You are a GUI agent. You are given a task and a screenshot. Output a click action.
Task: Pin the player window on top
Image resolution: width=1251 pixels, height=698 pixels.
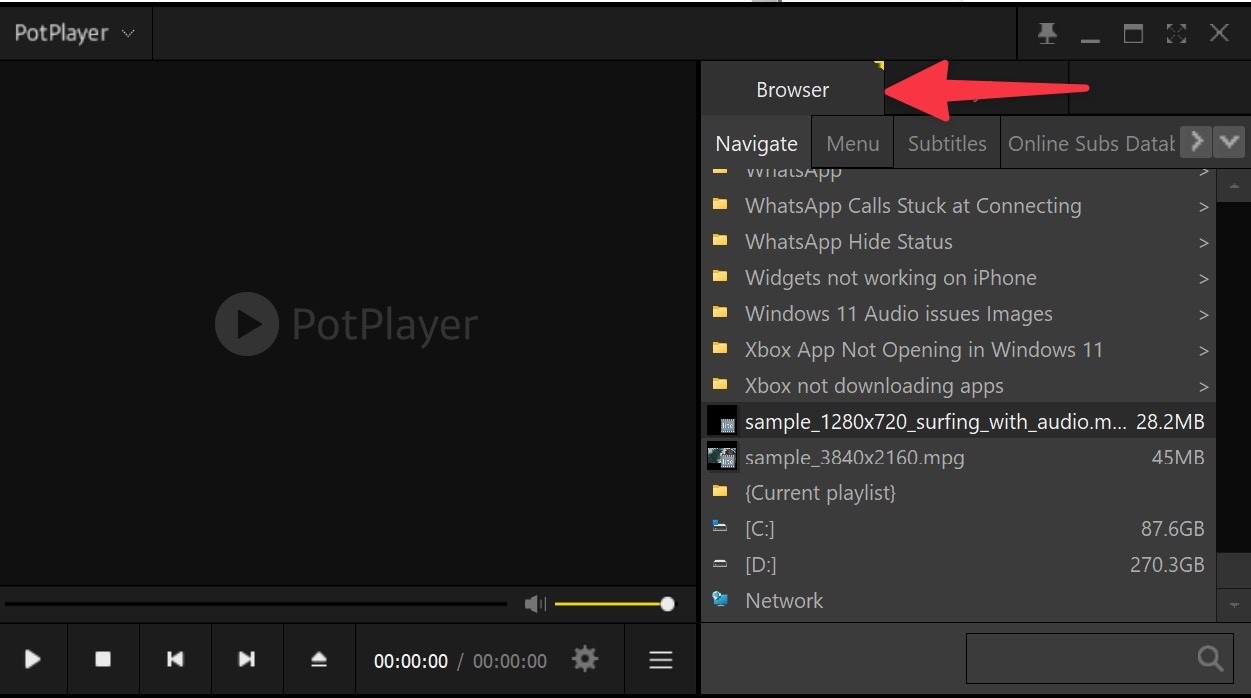point(1047,34)
